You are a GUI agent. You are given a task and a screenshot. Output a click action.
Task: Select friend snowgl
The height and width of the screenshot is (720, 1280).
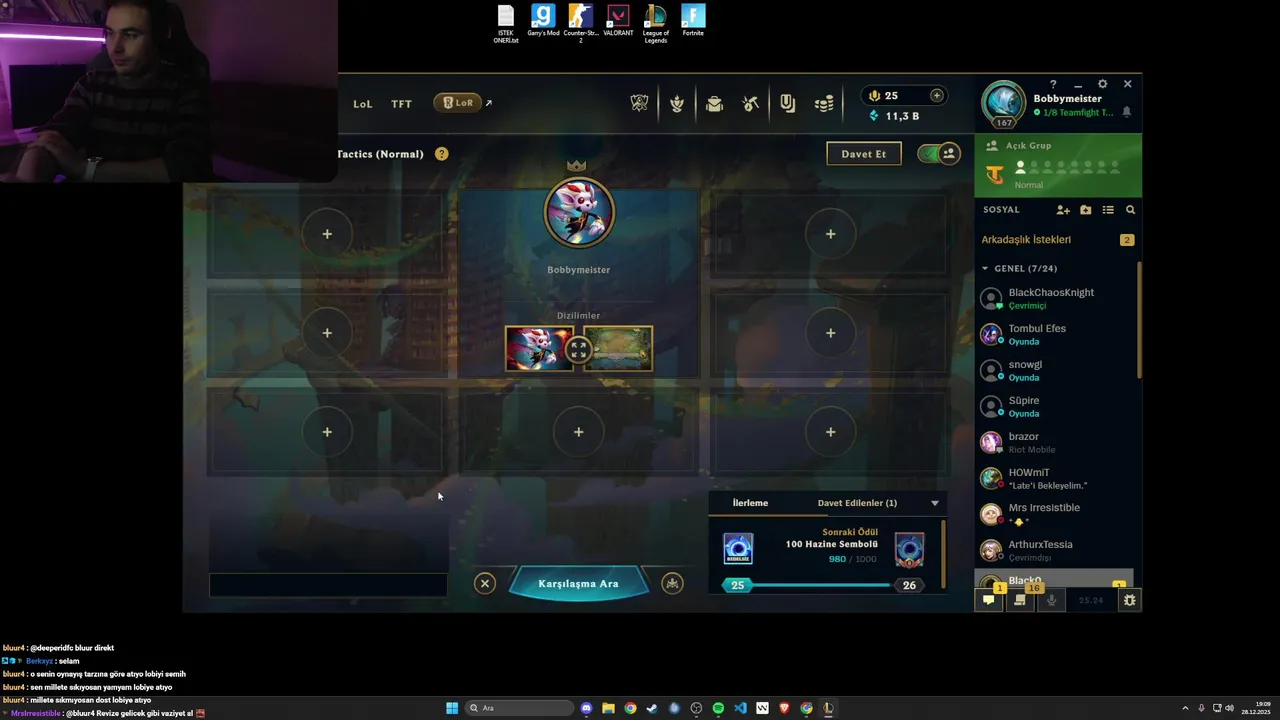point(1057,370)
